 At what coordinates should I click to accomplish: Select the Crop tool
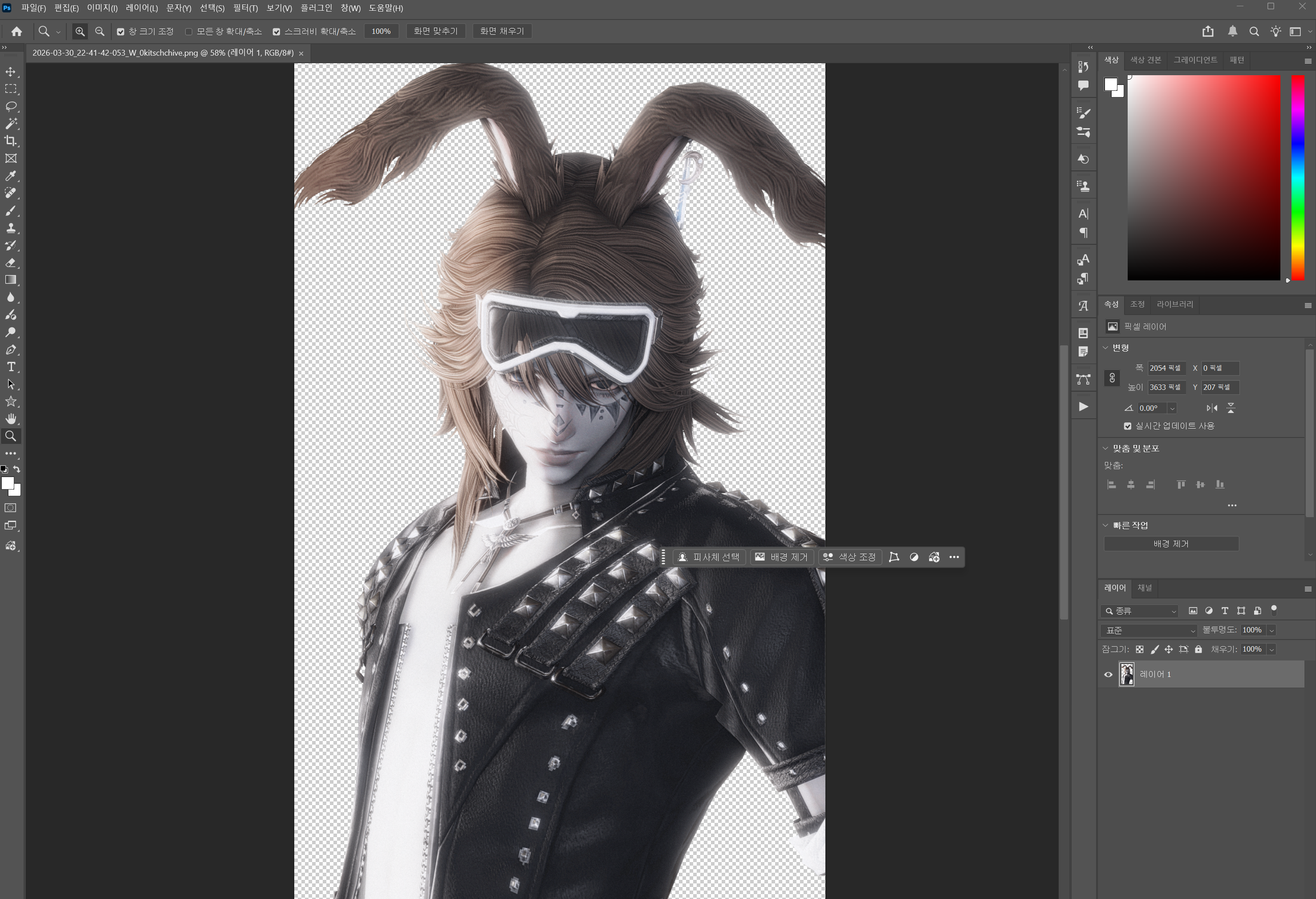(x=11, y=141)
